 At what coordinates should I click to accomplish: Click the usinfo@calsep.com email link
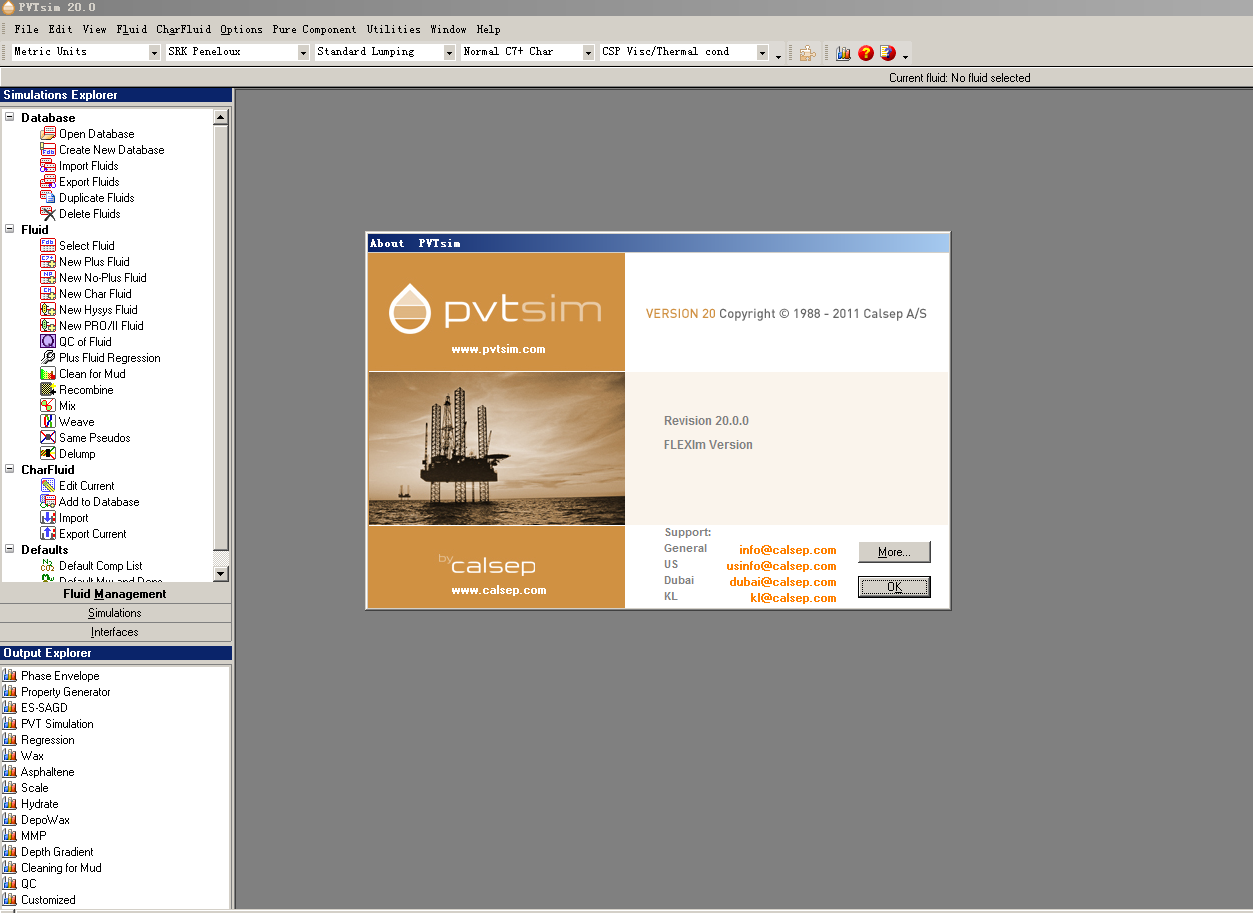pyautogui.click(x=781, y=566)
